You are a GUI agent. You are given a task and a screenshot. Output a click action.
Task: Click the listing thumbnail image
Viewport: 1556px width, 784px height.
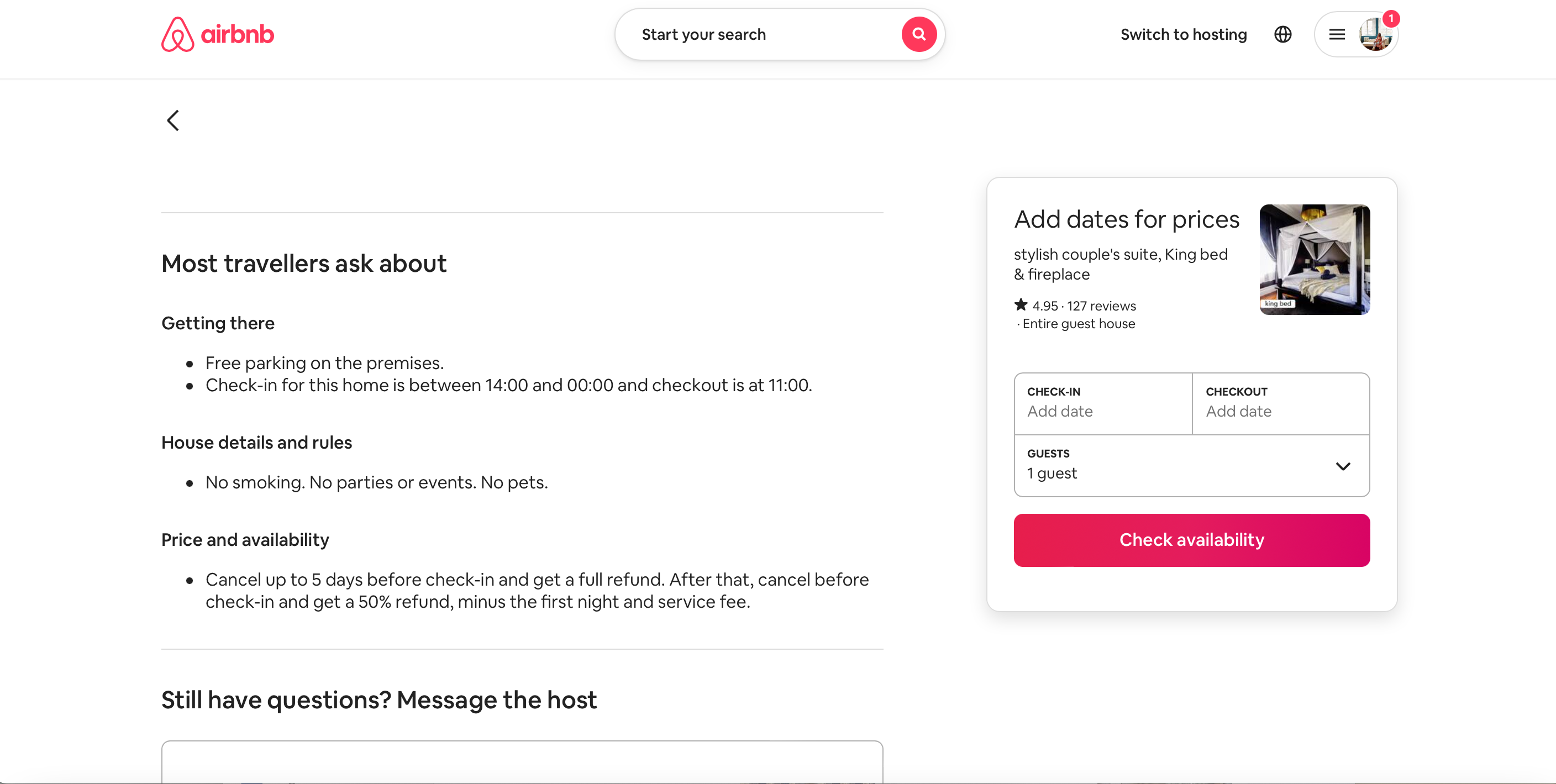point(1315,259)
